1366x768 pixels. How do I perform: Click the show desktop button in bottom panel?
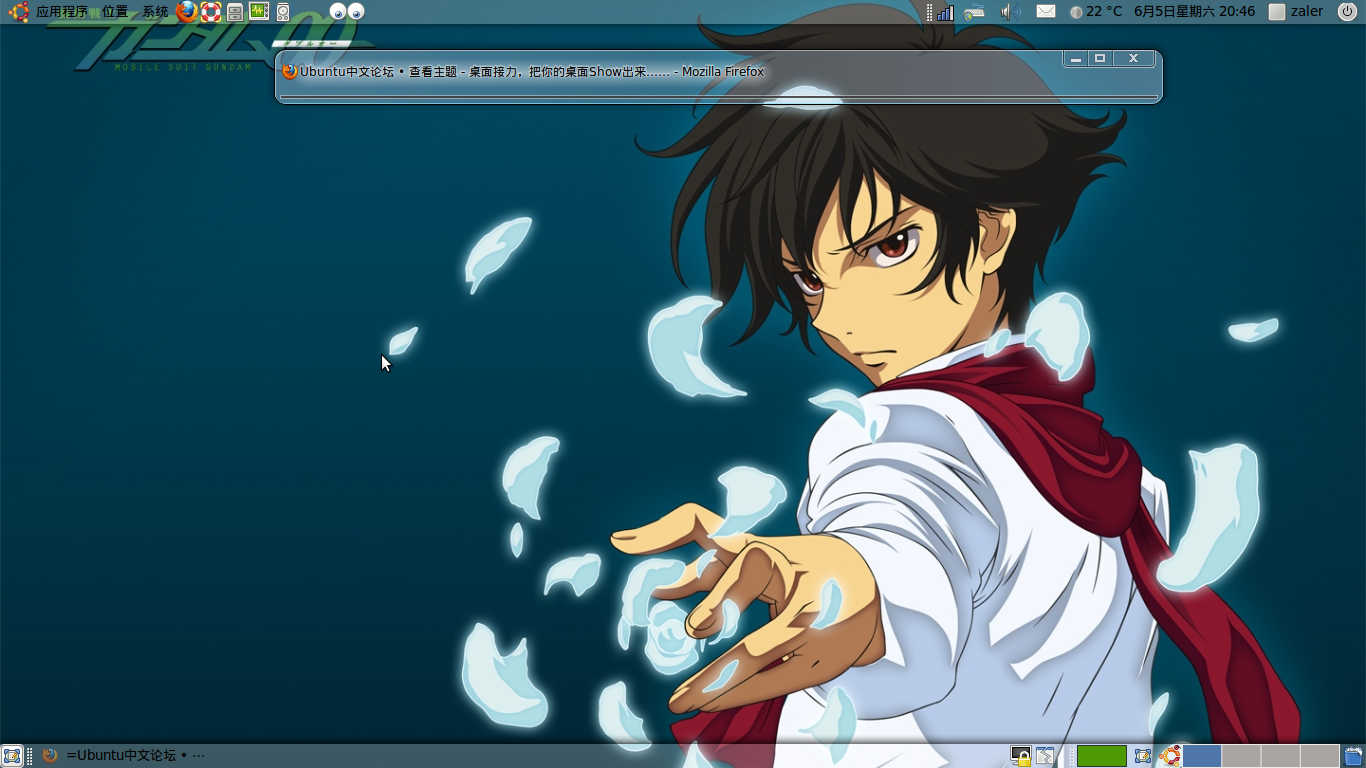pyautogui.click(x=12, y=756)
